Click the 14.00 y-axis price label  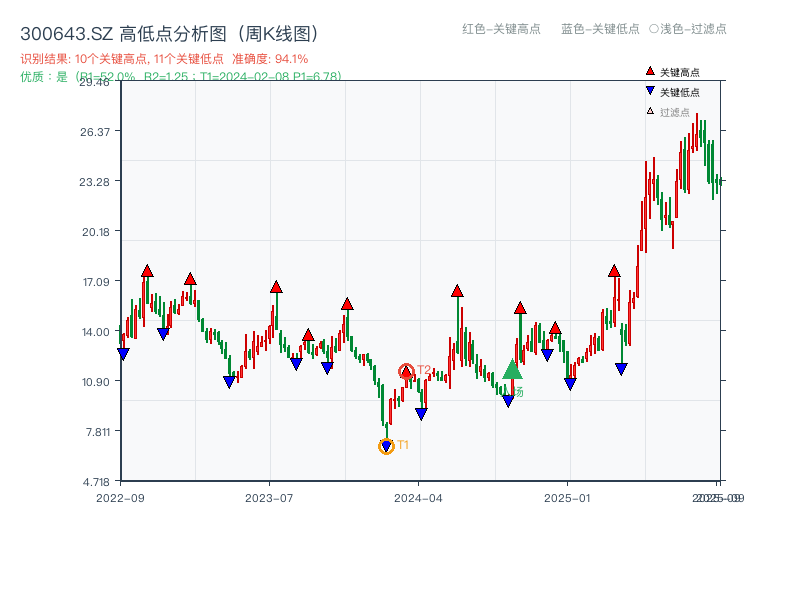(96, 332)
